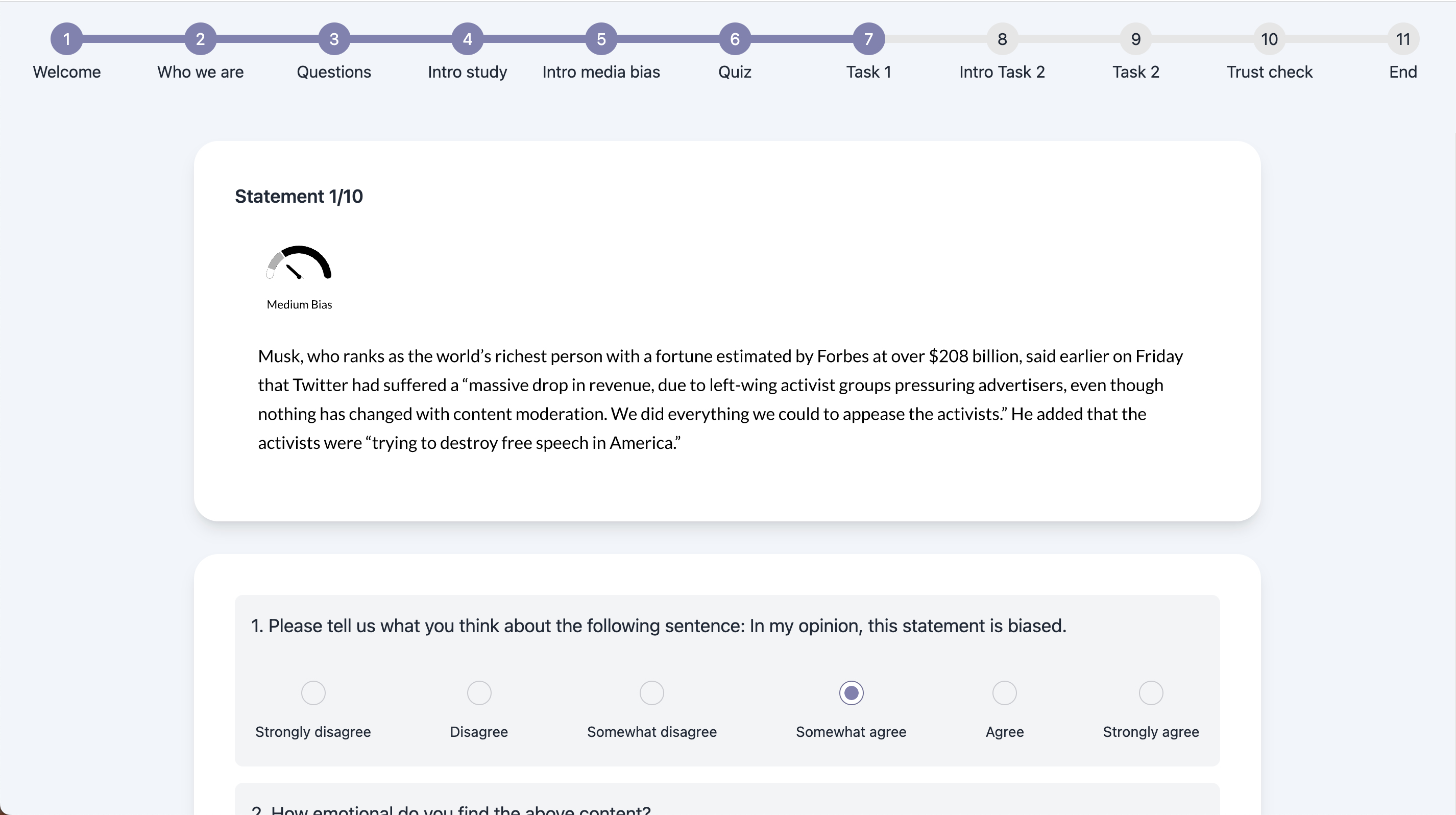Click the Medium Bias label
The height and width of the screenshot is (815, 1456).
300,305
